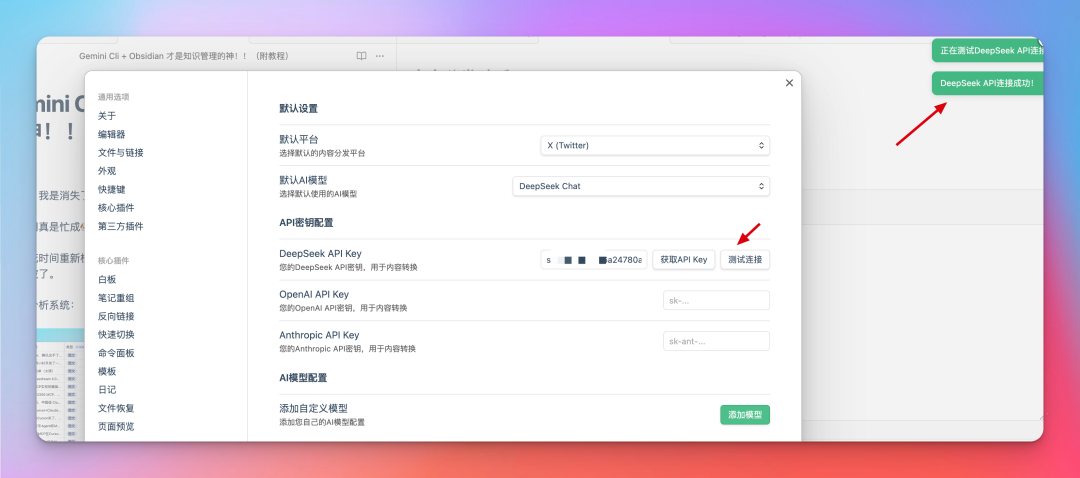Dismiss the 正在测试DeepSeek API notification
Screen dimensions: 1080x478
click(x=987, y=50)
